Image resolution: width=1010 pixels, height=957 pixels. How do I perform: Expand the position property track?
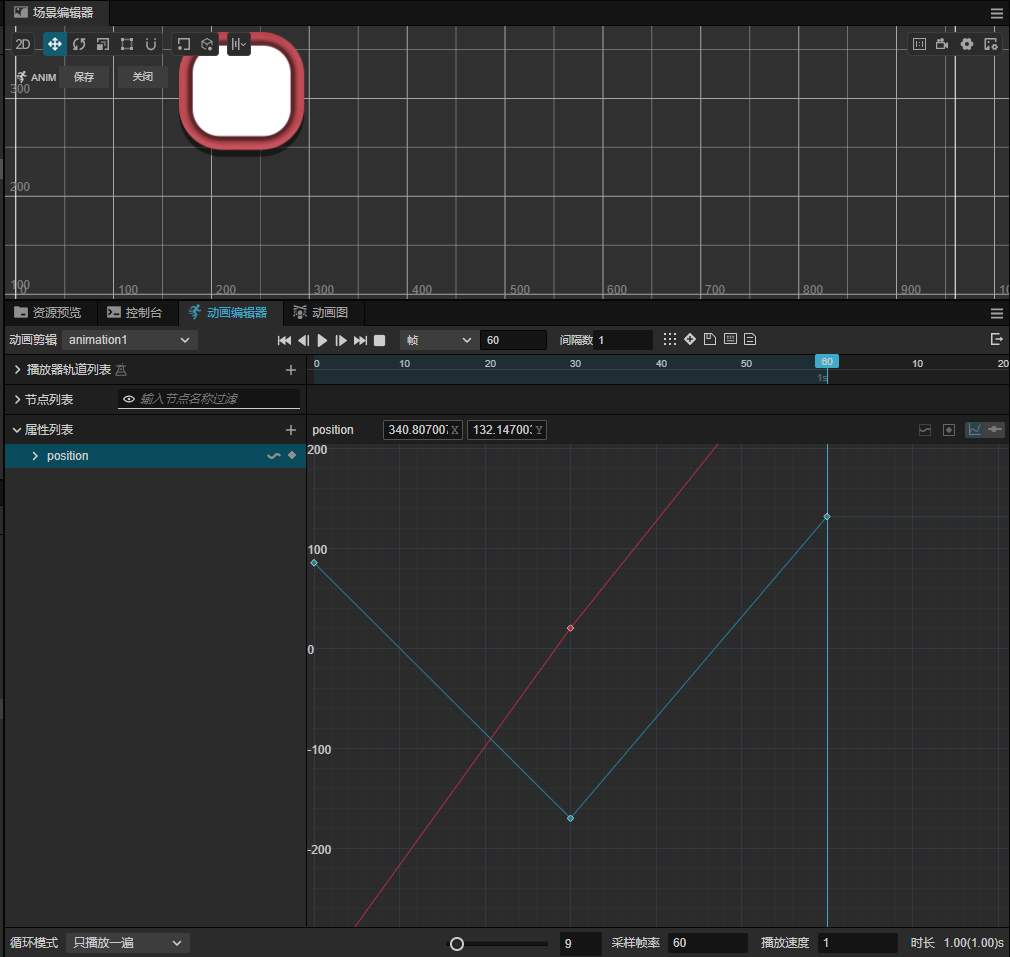tap(35, 456)
